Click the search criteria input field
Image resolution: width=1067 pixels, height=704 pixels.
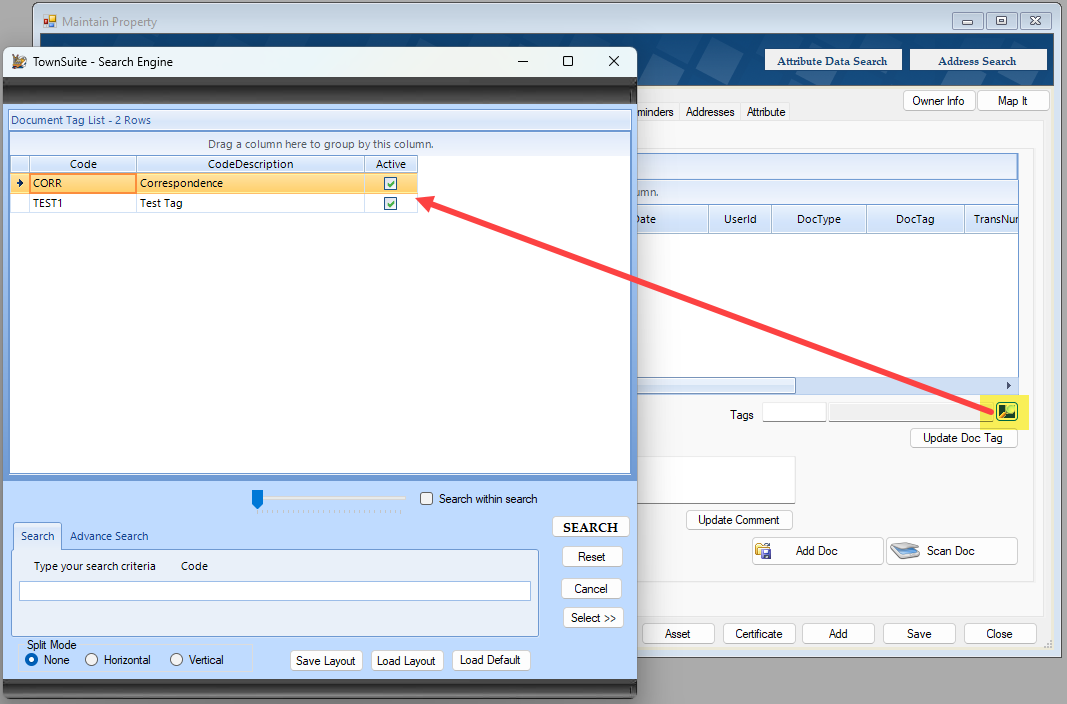[274, 590]
